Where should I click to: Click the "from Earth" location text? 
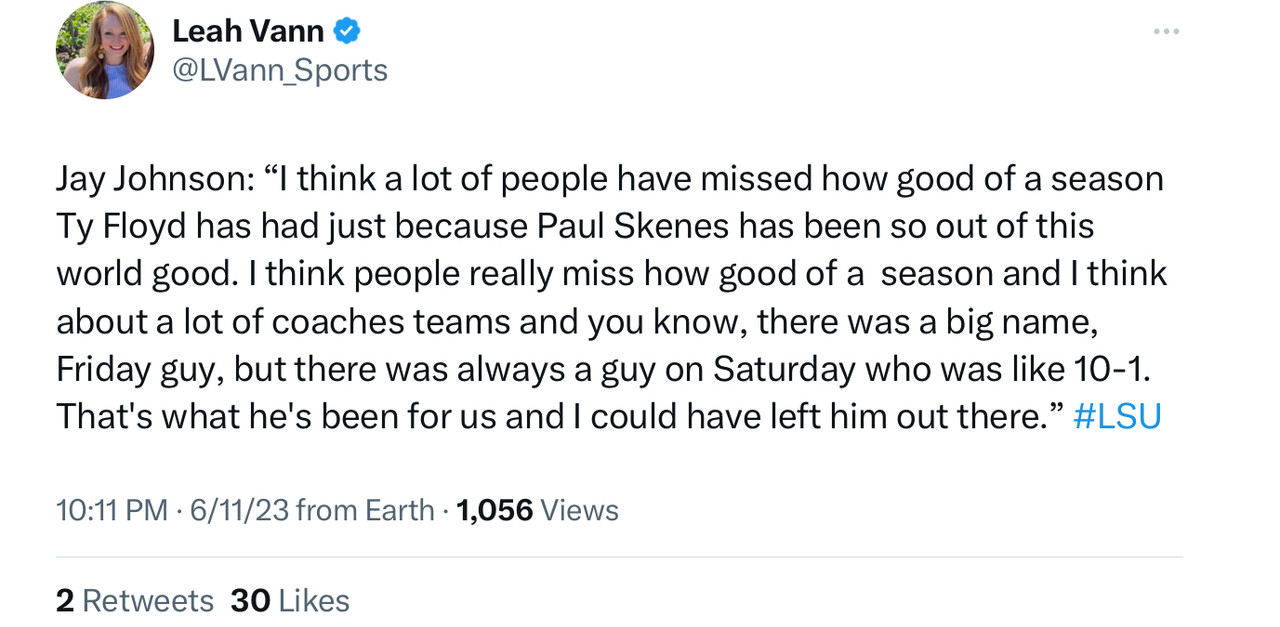365,510
